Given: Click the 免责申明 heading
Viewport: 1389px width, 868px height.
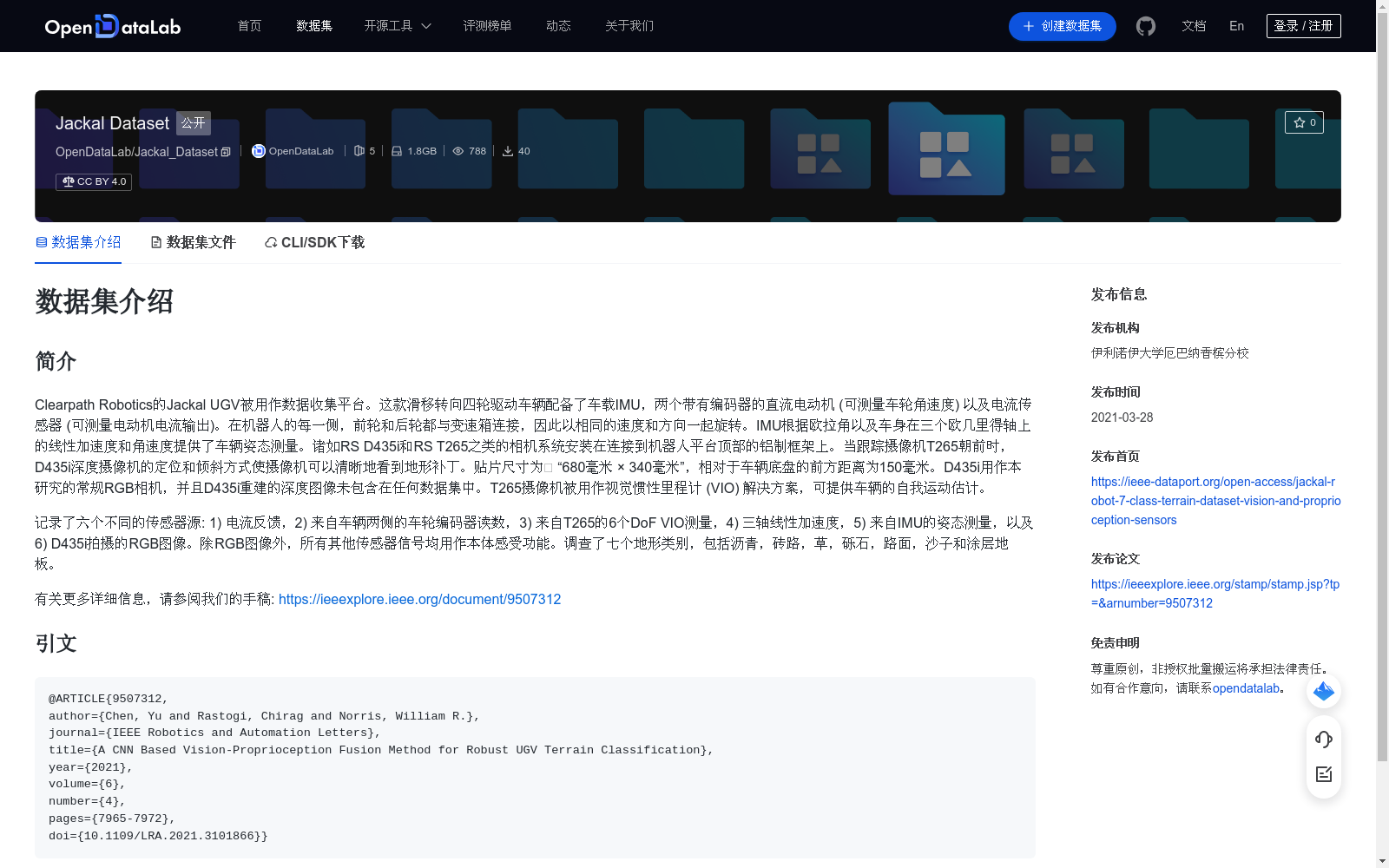Looking at the screenshot, I should (x=1115, y=643).
